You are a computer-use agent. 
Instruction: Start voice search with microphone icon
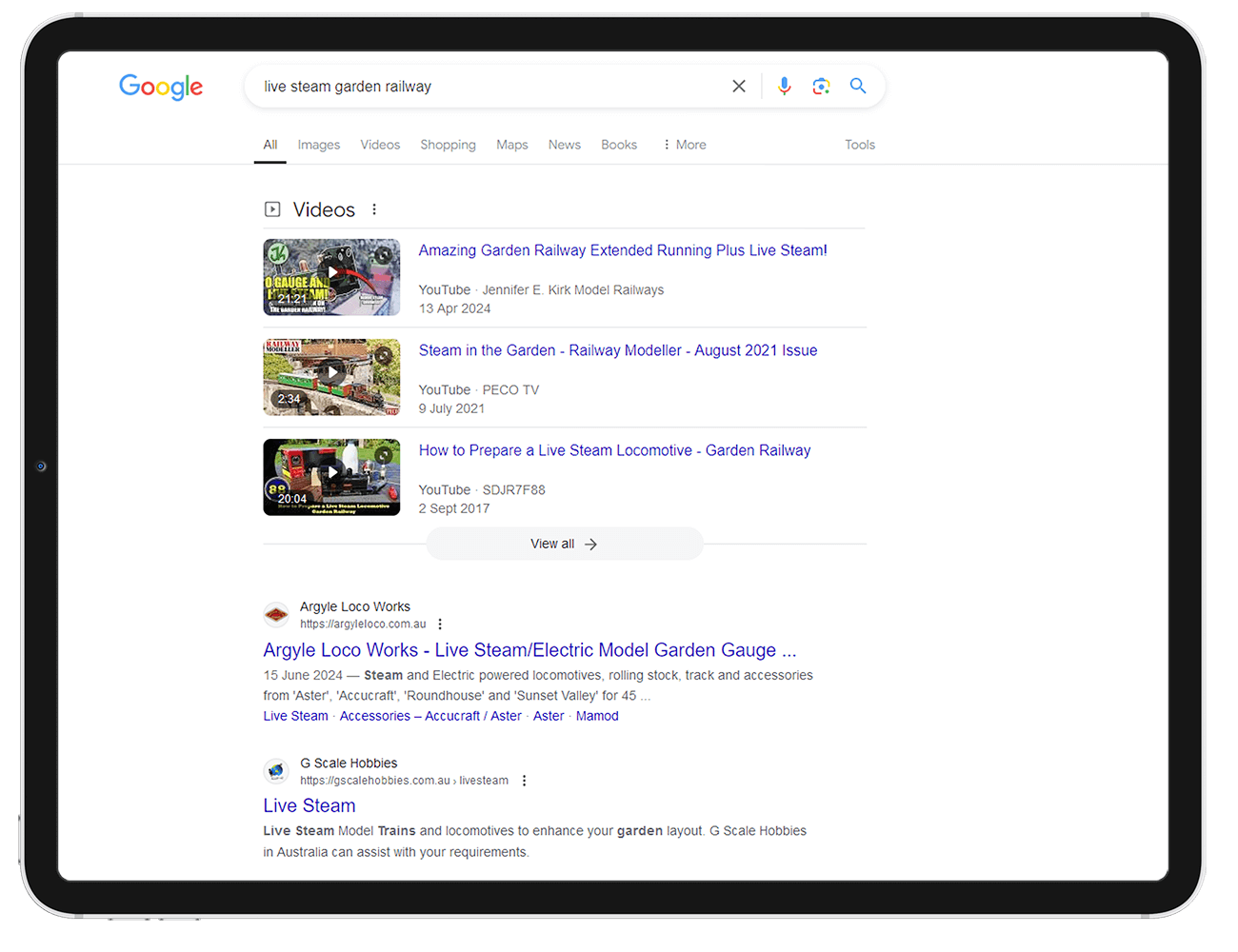point(784,86)
